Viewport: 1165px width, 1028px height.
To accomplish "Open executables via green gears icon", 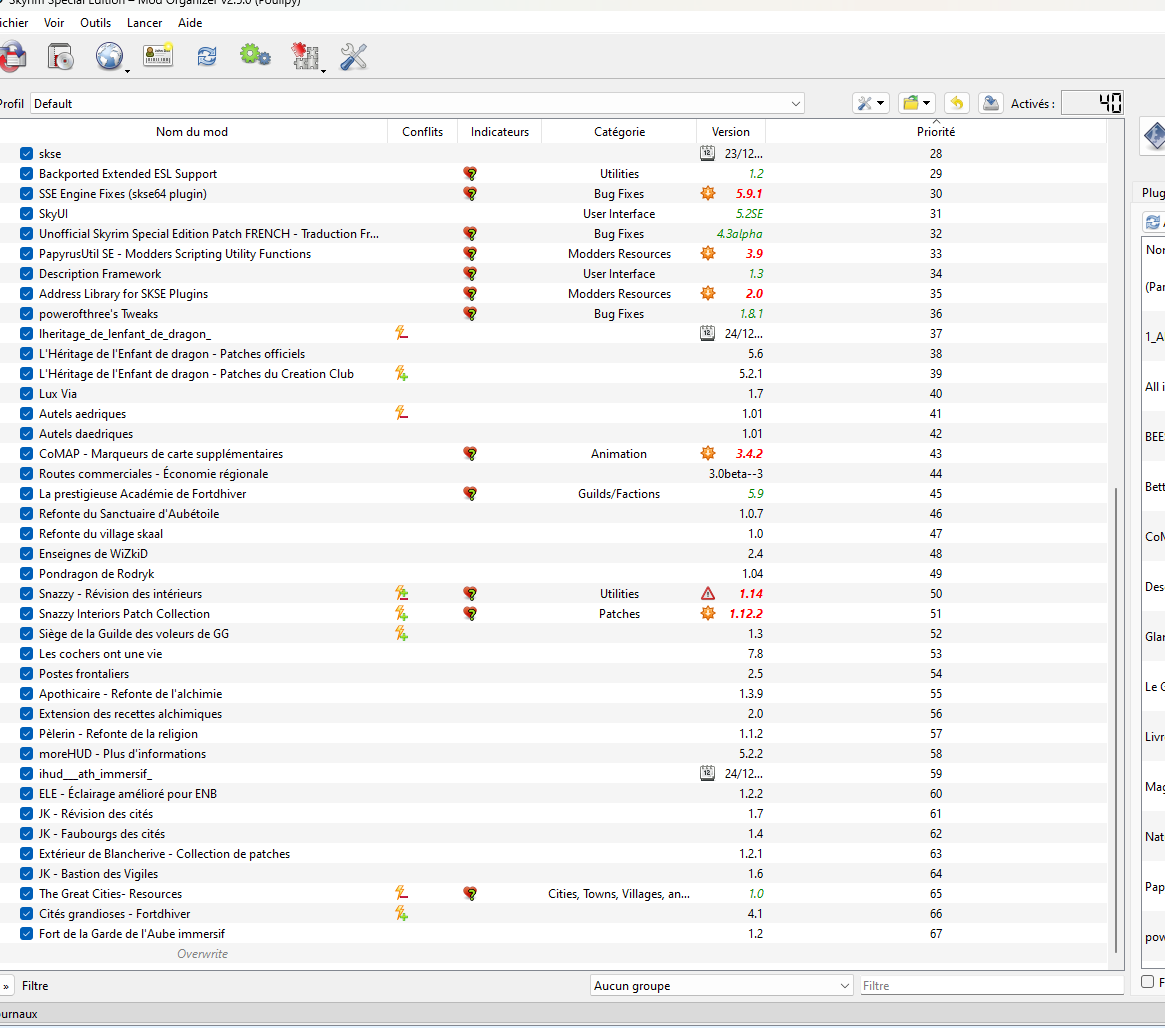I will click(255, 56).
